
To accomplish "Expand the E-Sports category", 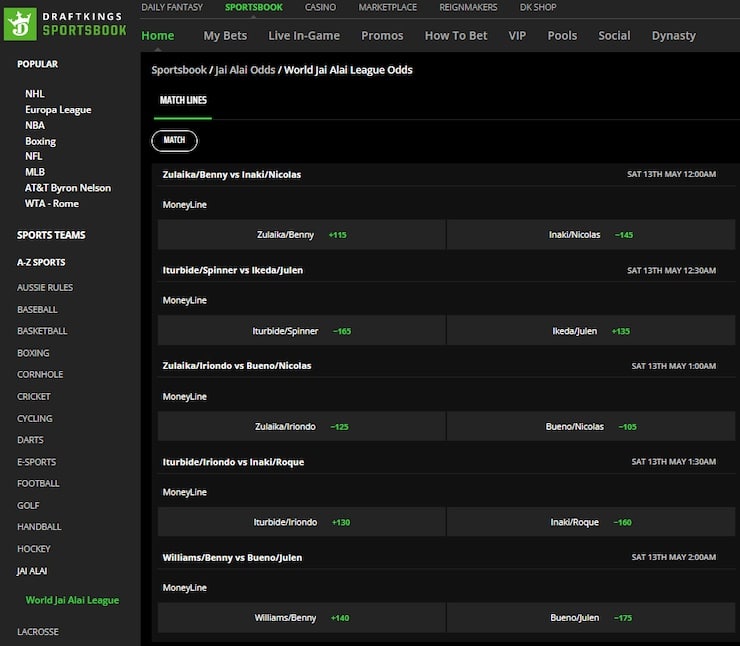I will 36,462.
